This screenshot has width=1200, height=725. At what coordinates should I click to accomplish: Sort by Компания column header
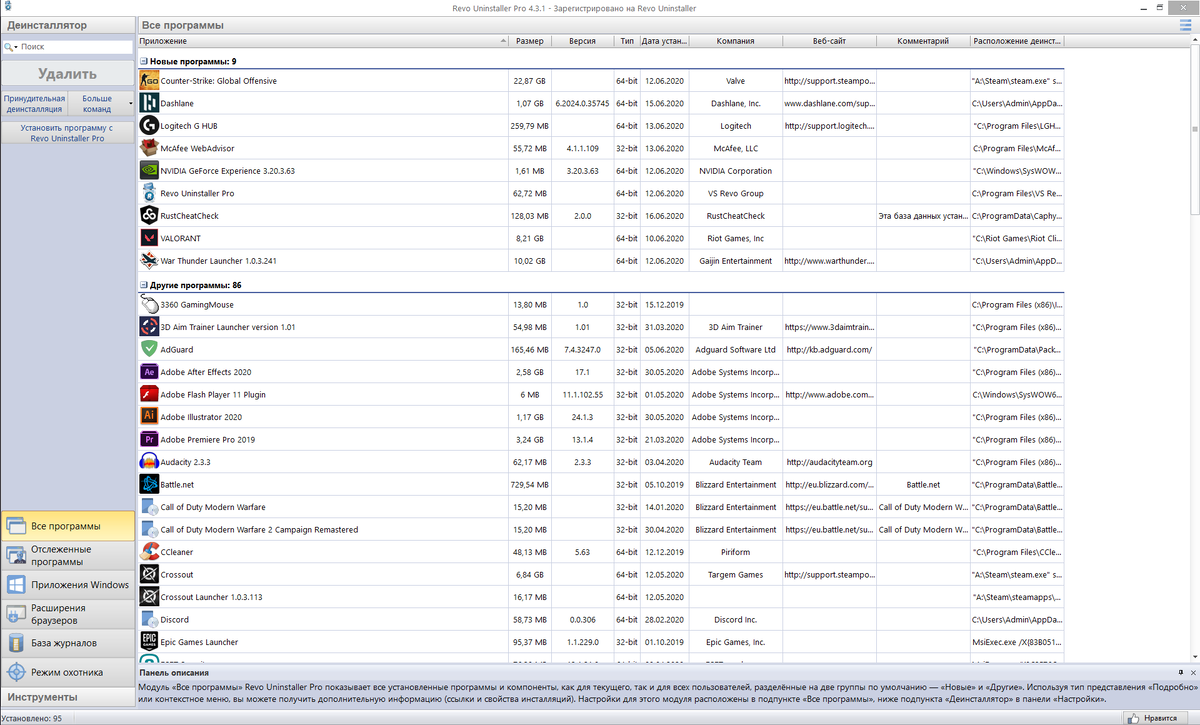click(x=735, y=41)
